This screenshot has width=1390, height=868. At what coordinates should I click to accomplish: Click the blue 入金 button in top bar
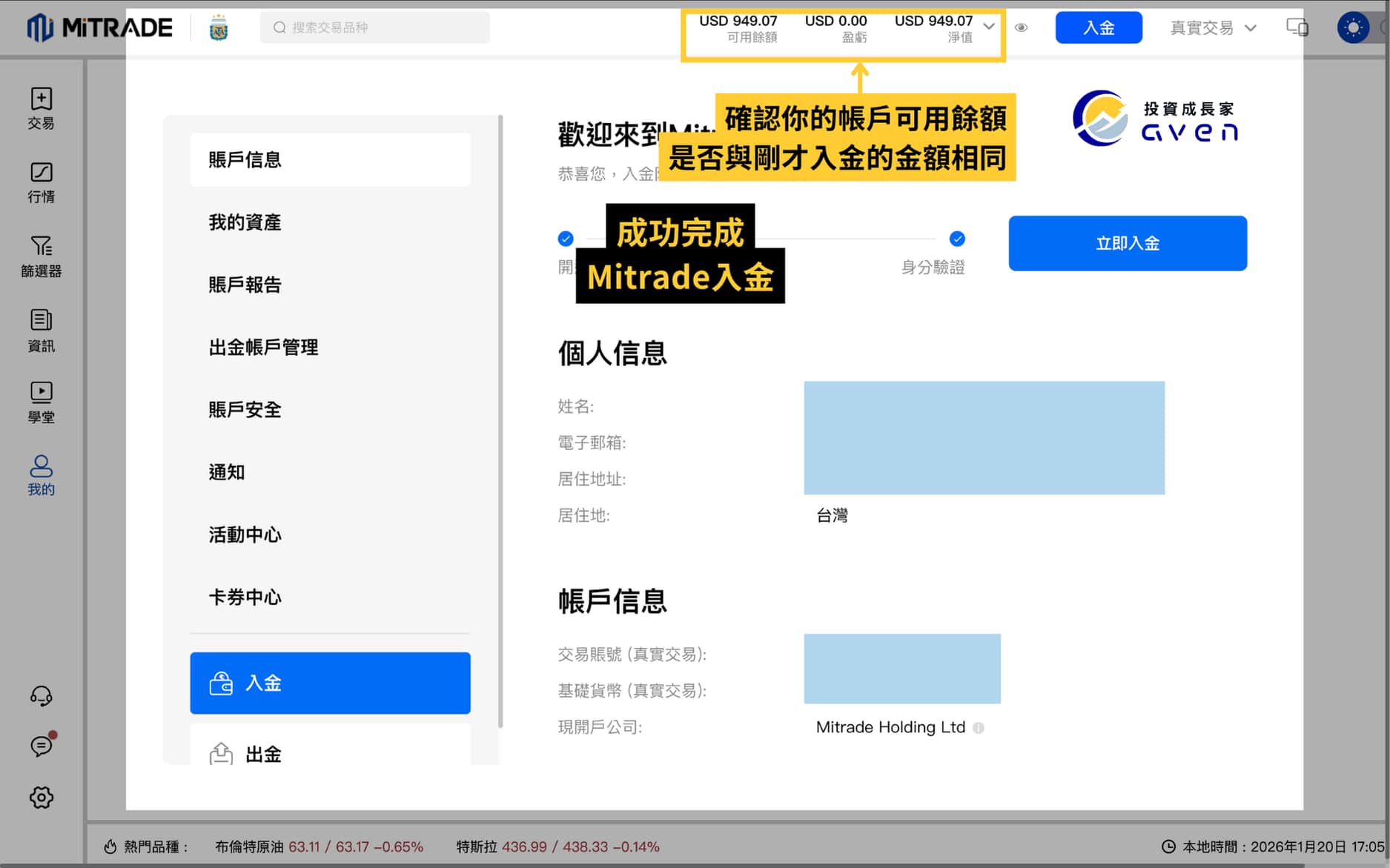coord(1098,27)
